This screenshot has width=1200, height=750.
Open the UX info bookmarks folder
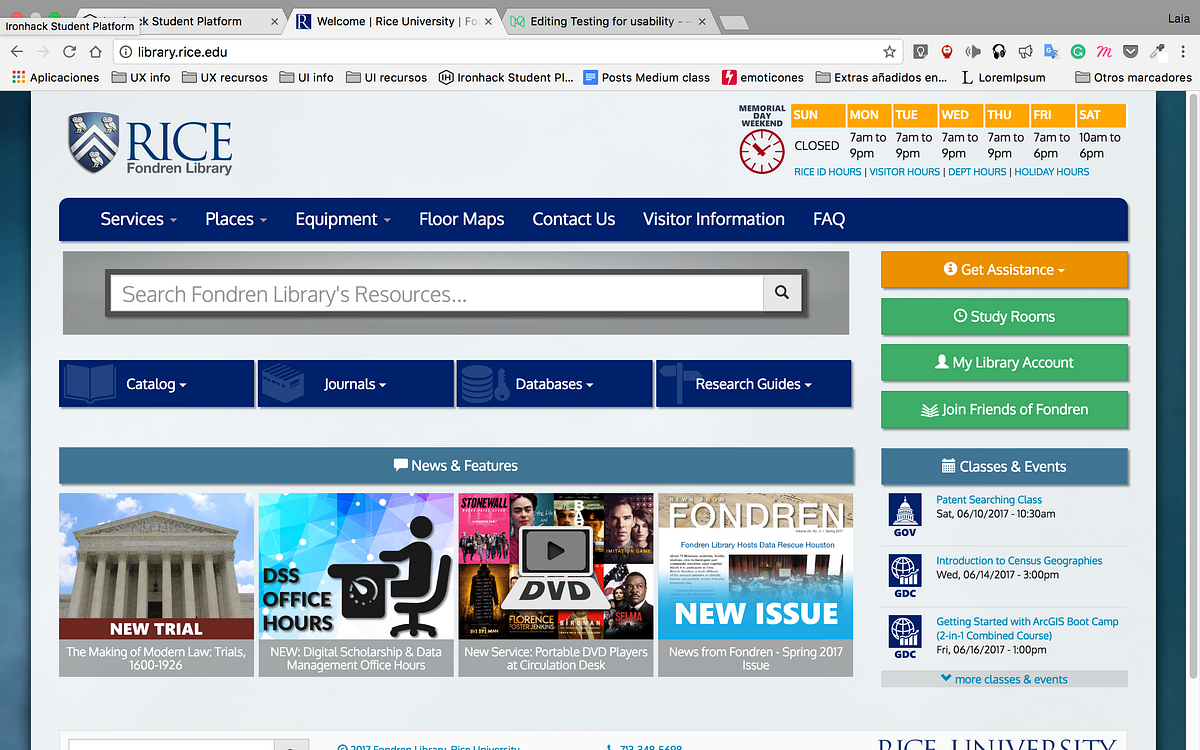[141, 77]
